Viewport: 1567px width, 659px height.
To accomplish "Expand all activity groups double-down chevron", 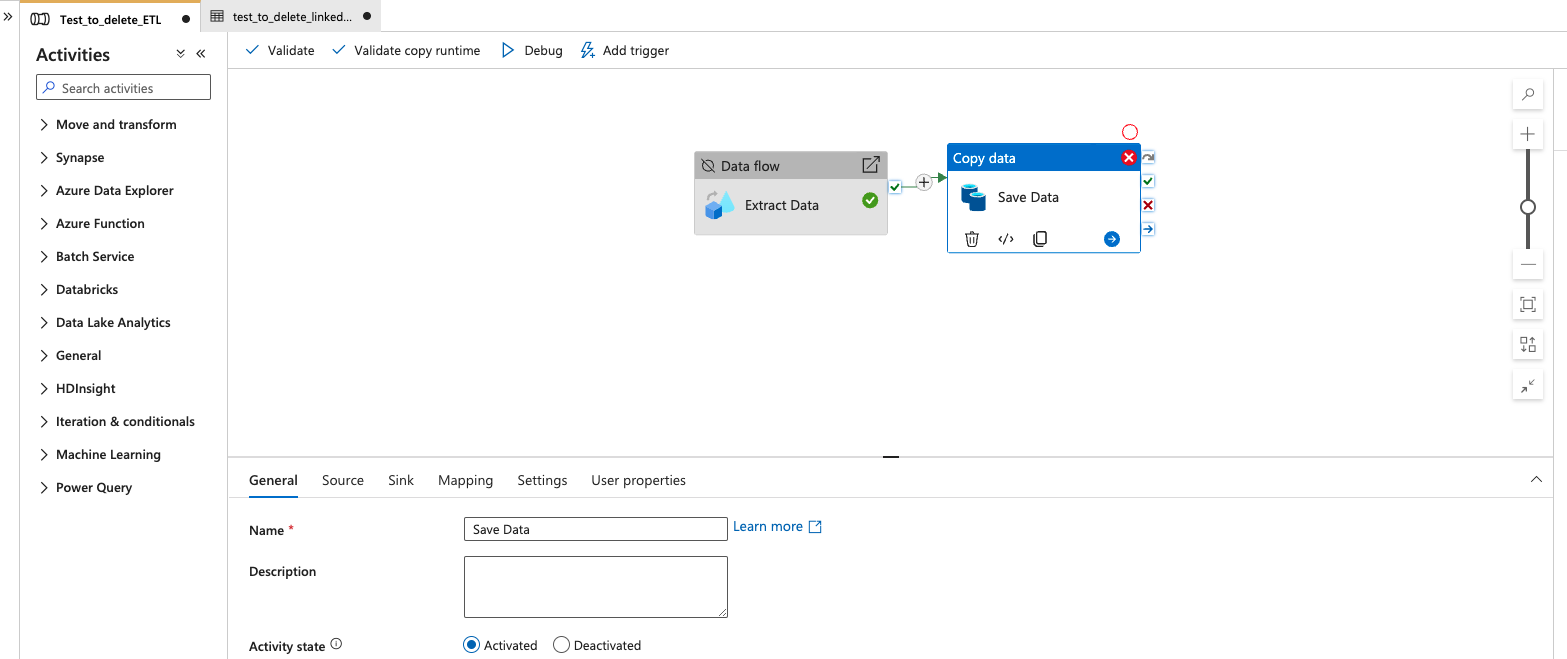I will tap(181, 54).
